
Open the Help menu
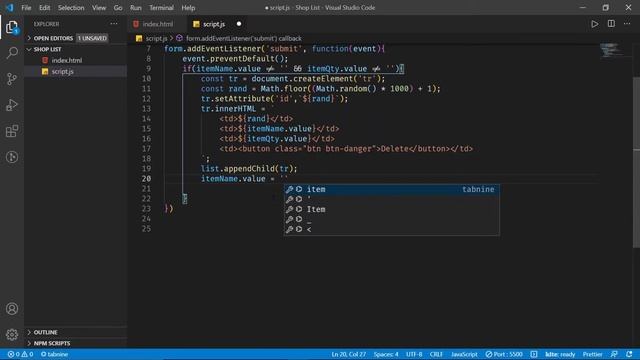click(x=188, y=7)
